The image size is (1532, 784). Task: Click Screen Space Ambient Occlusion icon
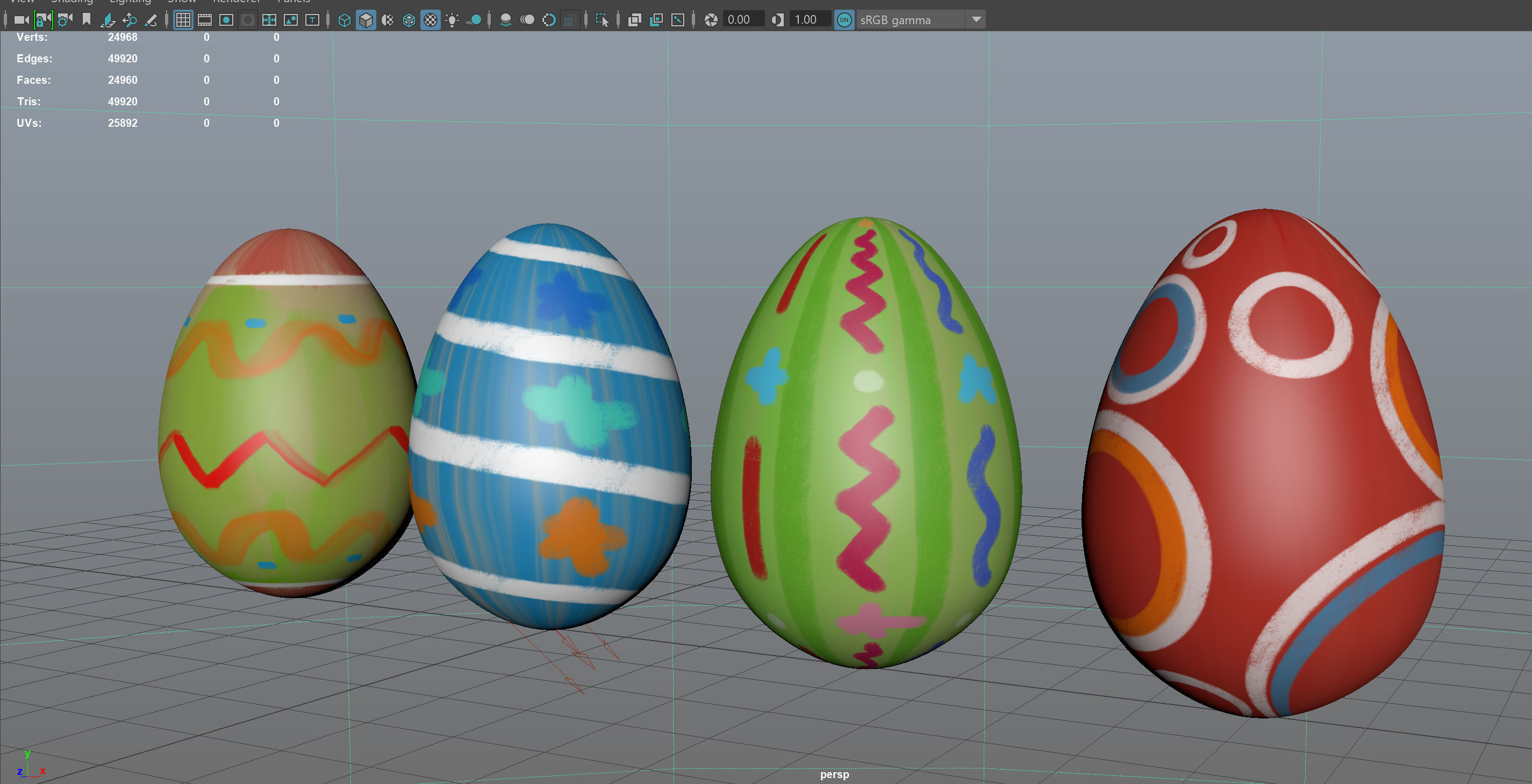(505, 20)
